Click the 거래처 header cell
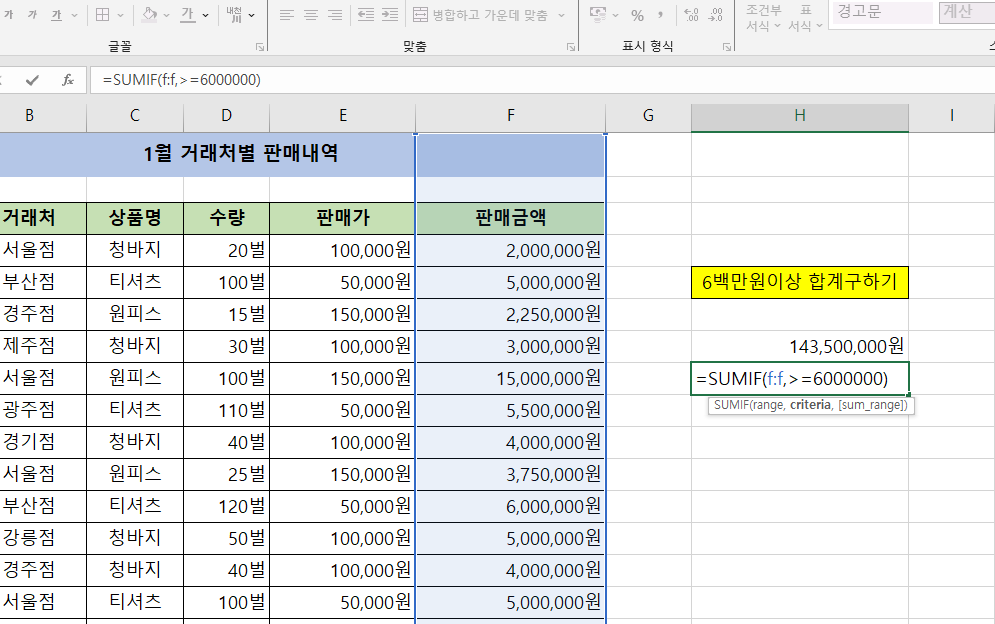The height and width of the screenshot is (624, 995). click(43, 218)
